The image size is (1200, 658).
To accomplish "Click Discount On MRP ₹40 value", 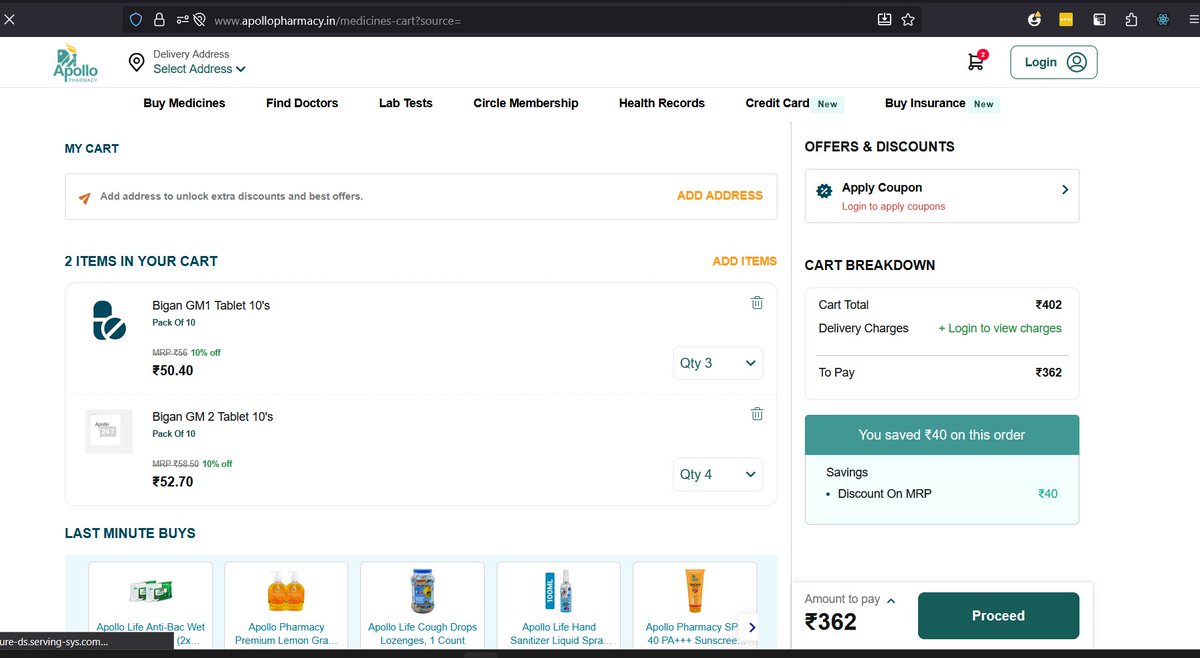I will coord(1048,494).
